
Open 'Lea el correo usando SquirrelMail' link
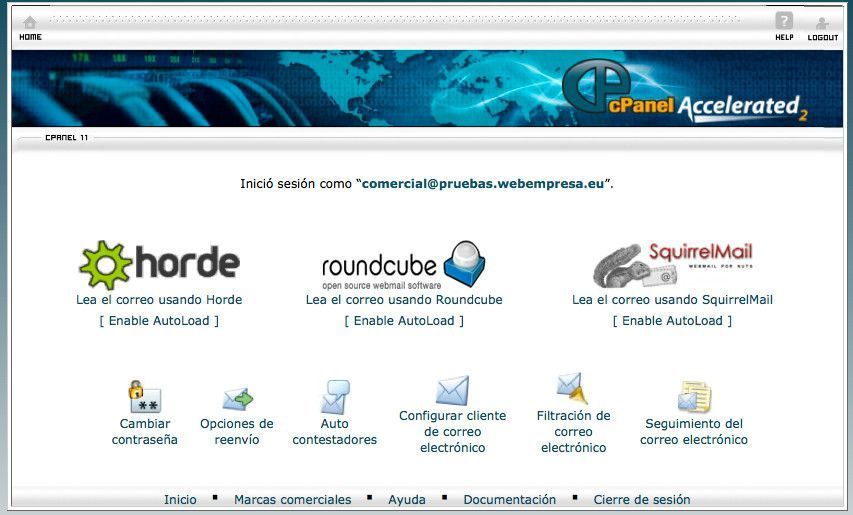pyautogui.click(x=672, y=300)
